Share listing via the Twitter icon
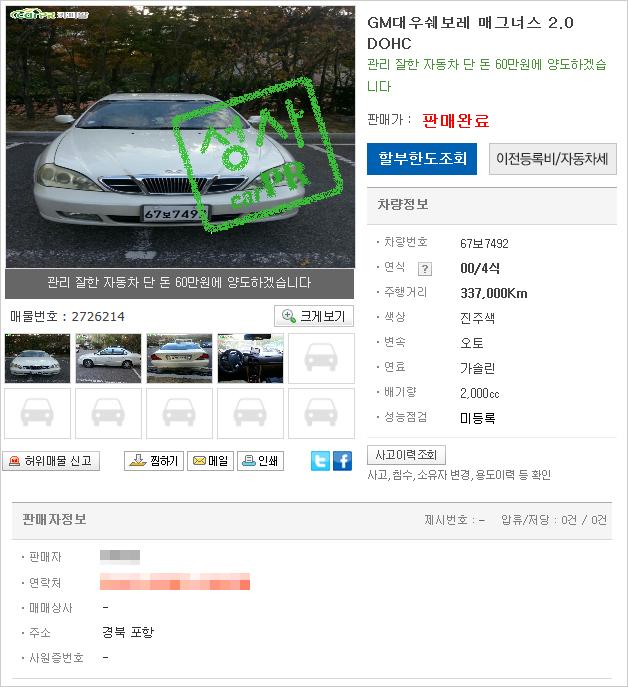The image size is (628, 687). [x=320, y=461]
